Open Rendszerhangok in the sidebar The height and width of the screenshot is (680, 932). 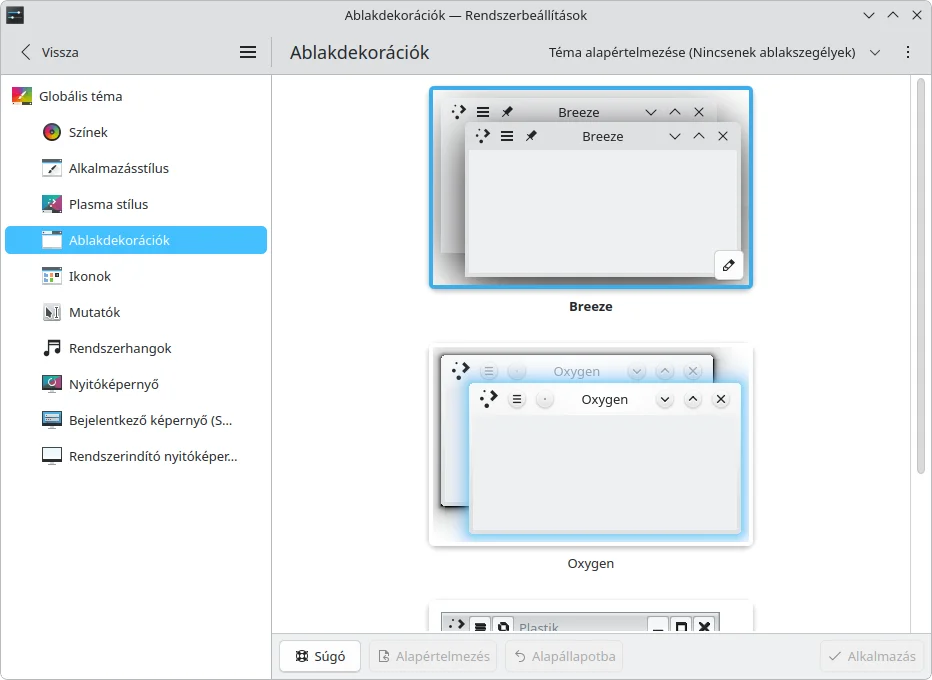(136, 348)
